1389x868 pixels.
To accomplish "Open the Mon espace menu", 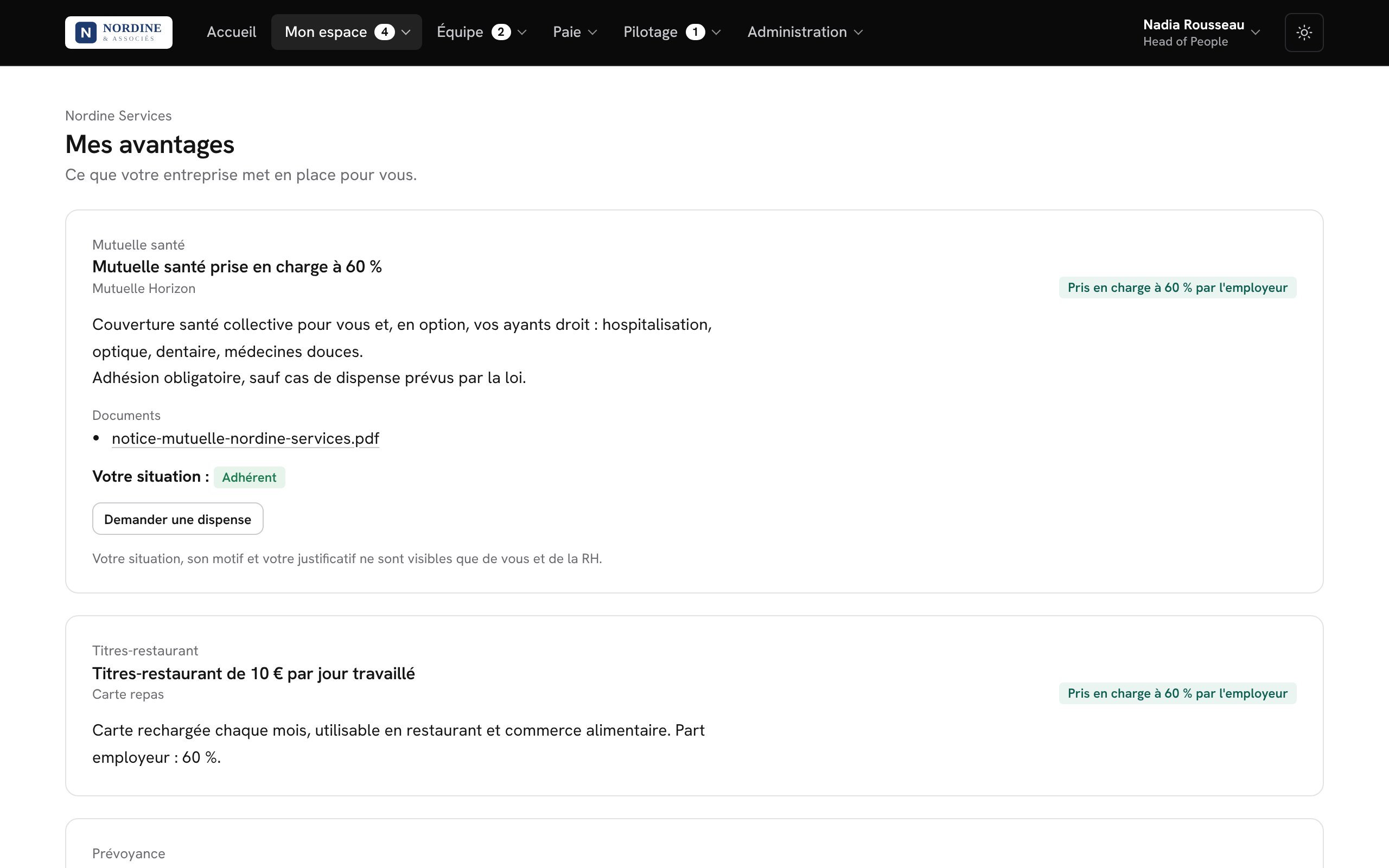I will pyautogui.click(x=347, y=32).
